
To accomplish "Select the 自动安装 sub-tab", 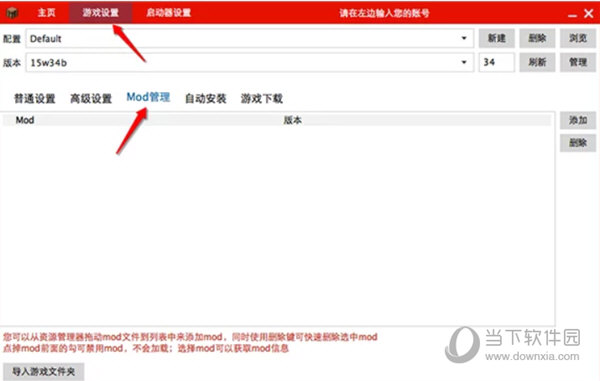I will tap(205, 99).
